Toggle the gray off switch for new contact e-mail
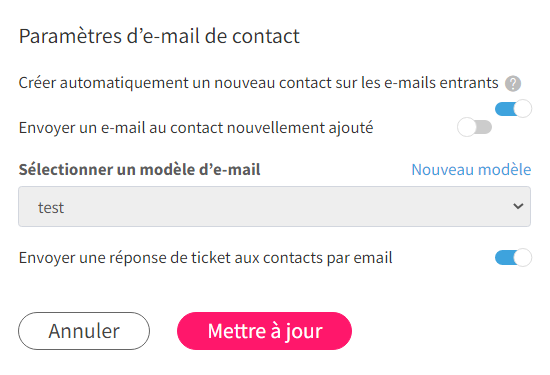Screen dimensions: 550x375 pos(475,127)
